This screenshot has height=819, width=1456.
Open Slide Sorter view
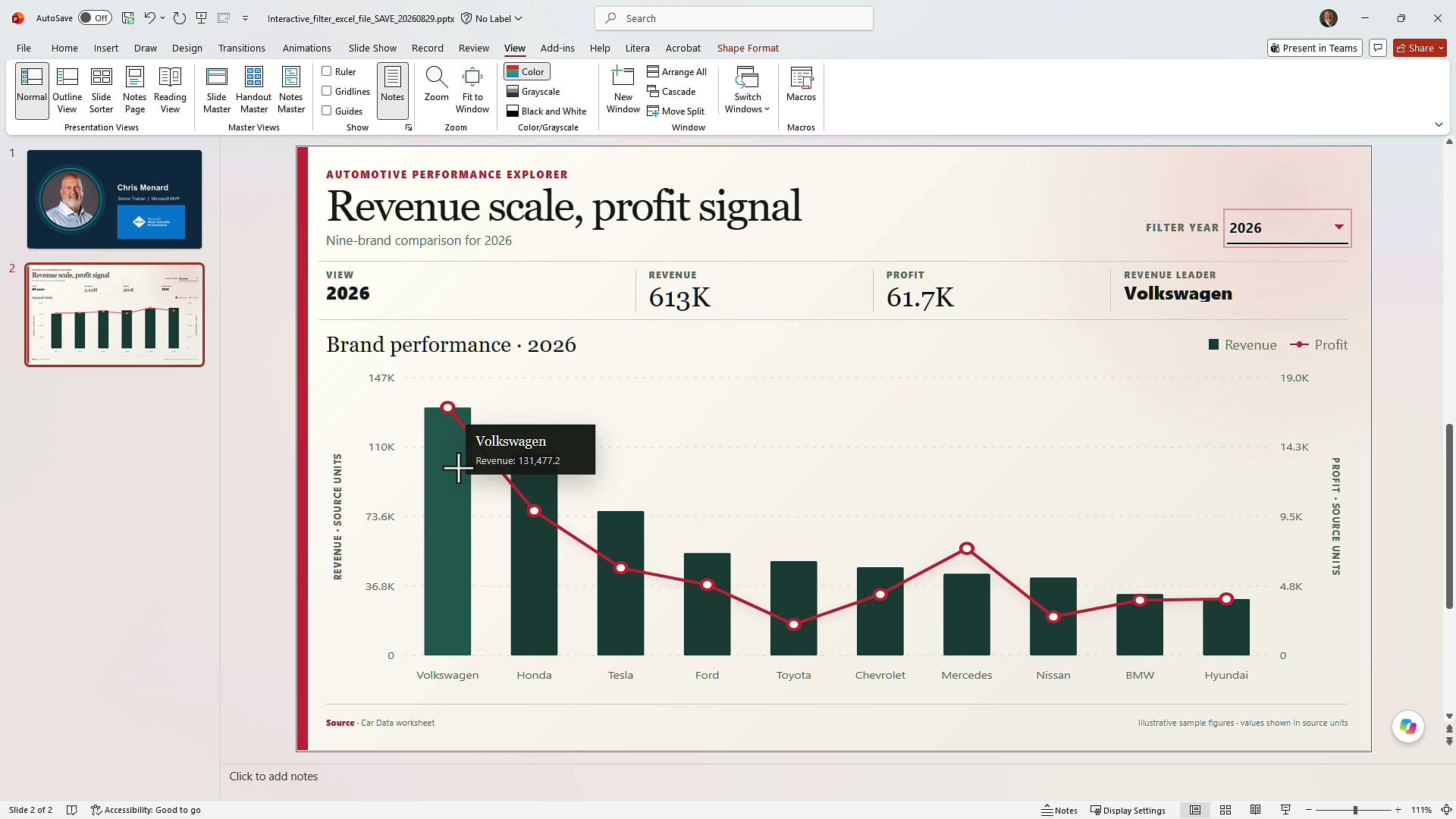point(101,90)
